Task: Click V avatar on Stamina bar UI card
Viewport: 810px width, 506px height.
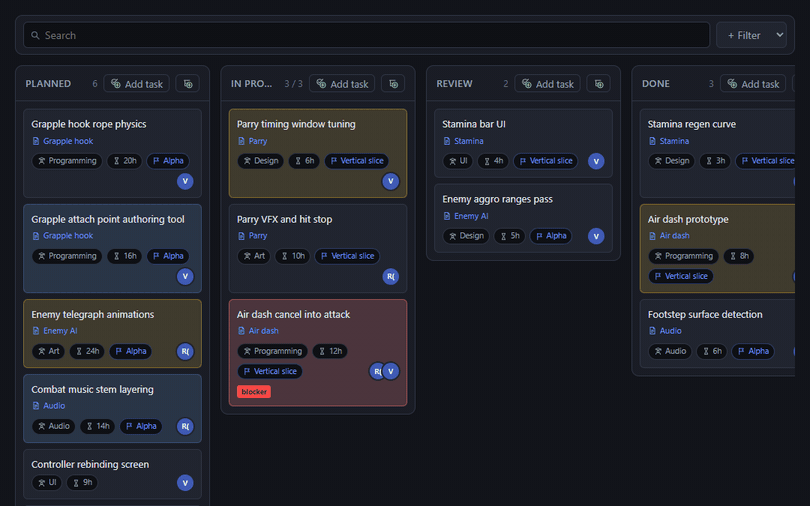Action: point(596,161)
